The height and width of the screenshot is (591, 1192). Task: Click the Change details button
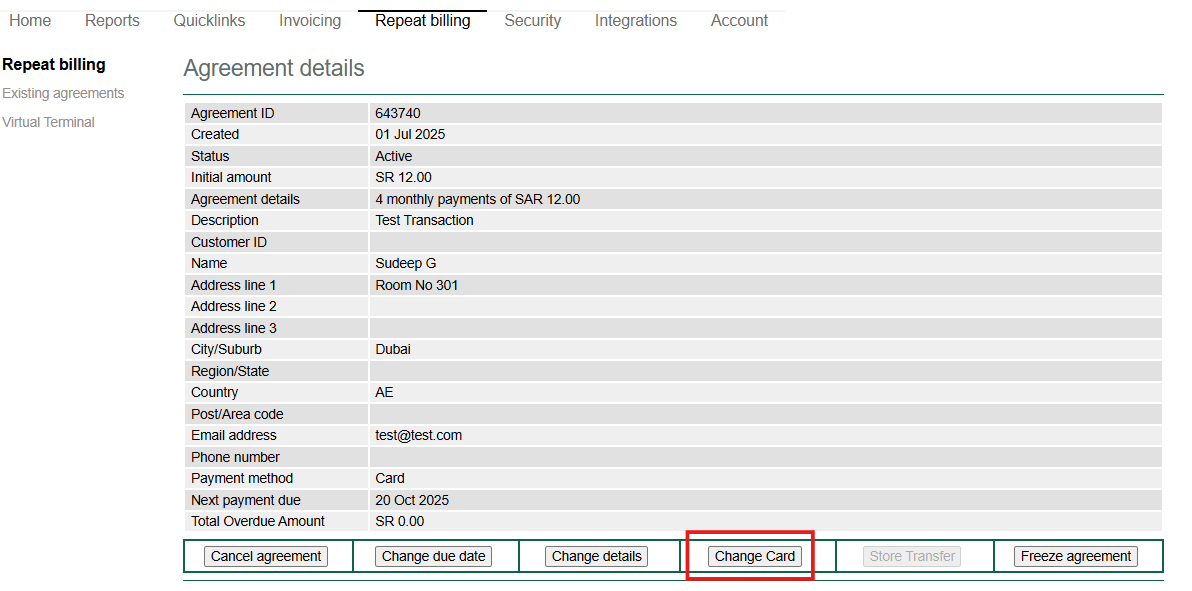point(597,557)
